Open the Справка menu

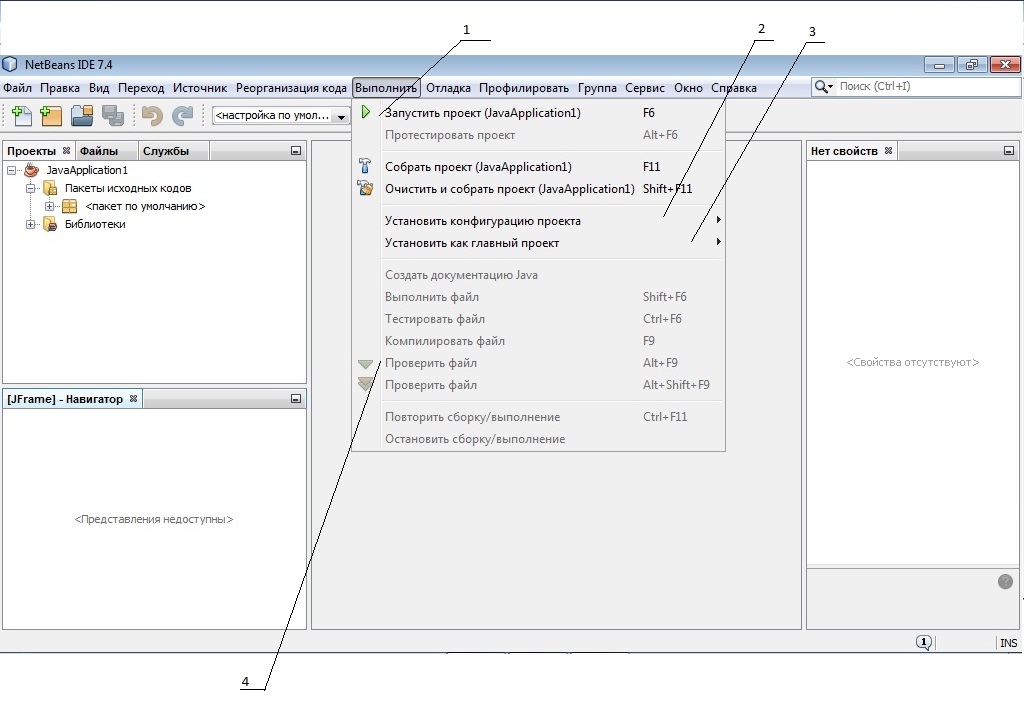tap(734, 87)
